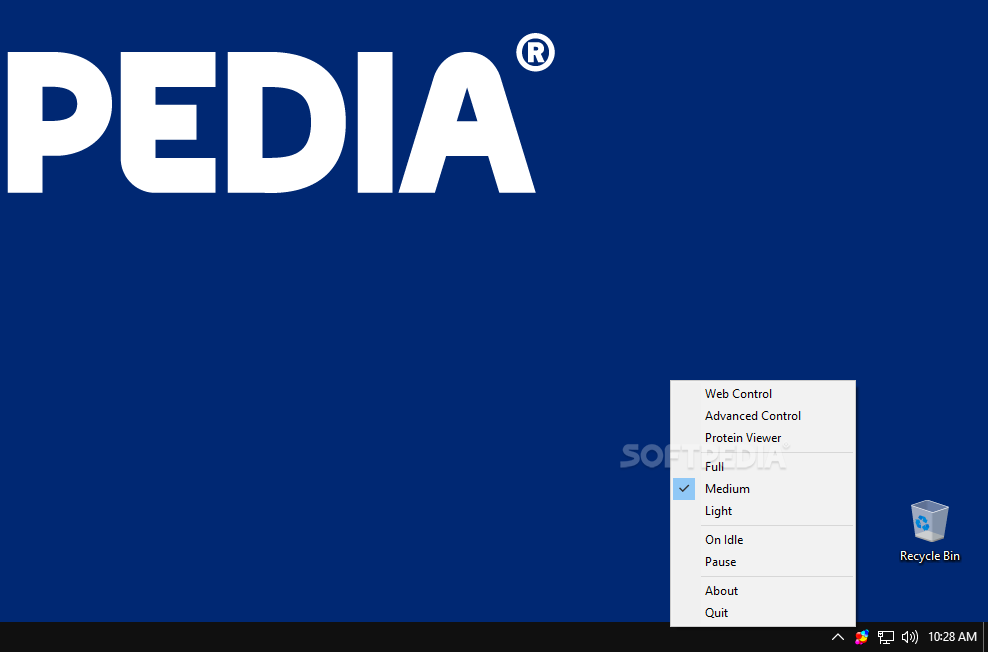This screenshot has width=988, height=652.
Task: Launch Protein Viewer from the menu
Action: pos(762,438)
